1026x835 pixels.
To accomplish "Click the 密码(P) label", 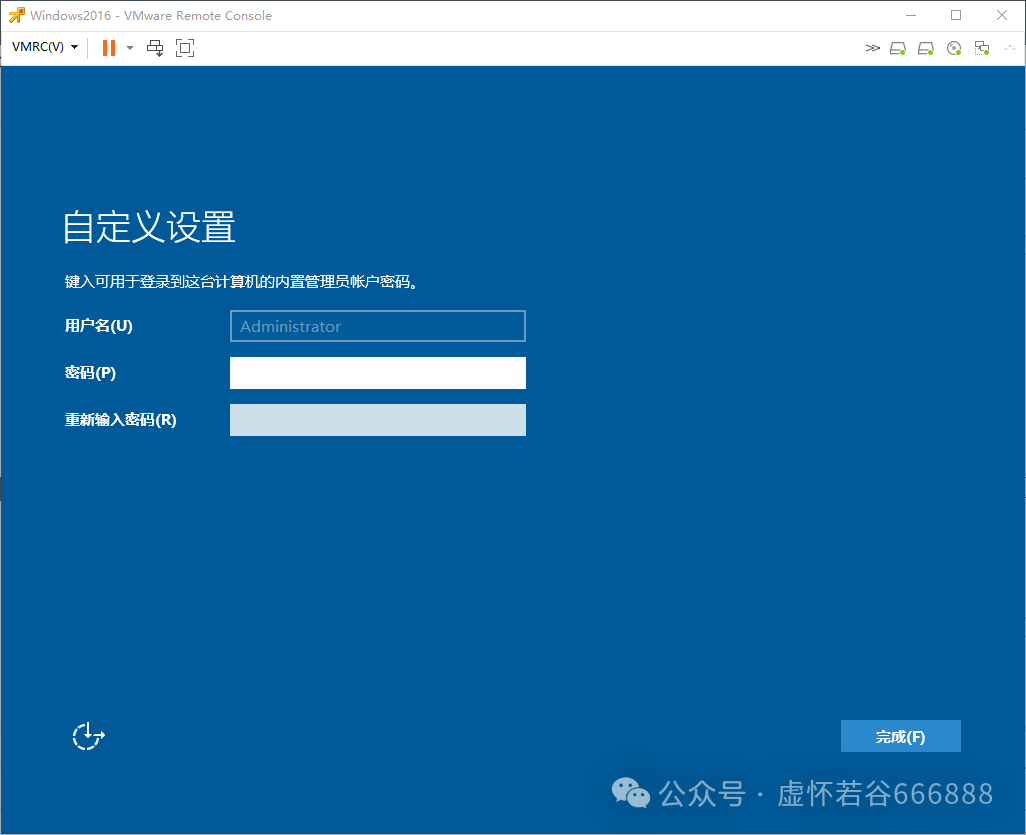I will (x=90, y=373).
